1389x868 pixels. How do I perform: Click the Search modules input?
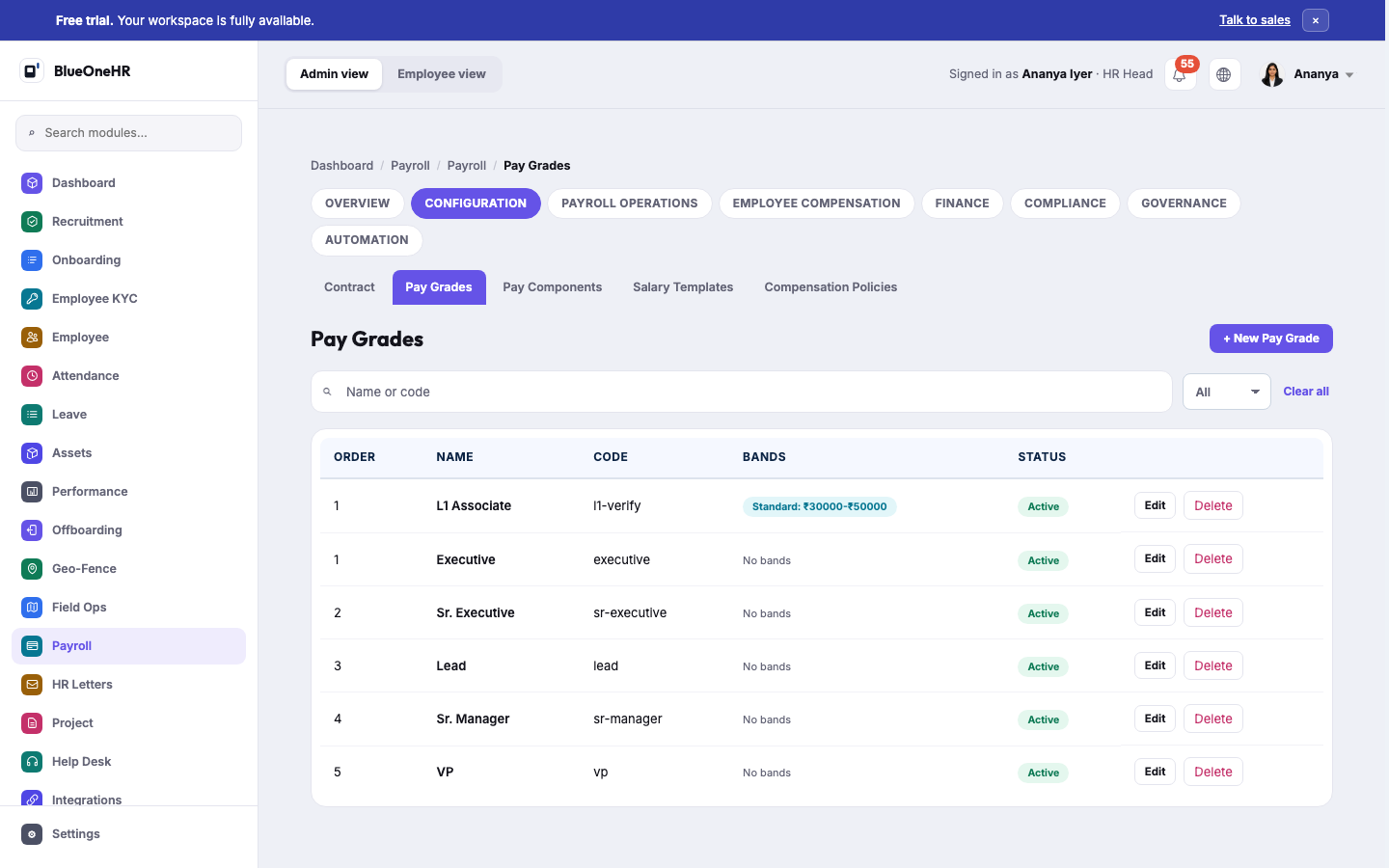pyautogui.click(x=128, y=133)
